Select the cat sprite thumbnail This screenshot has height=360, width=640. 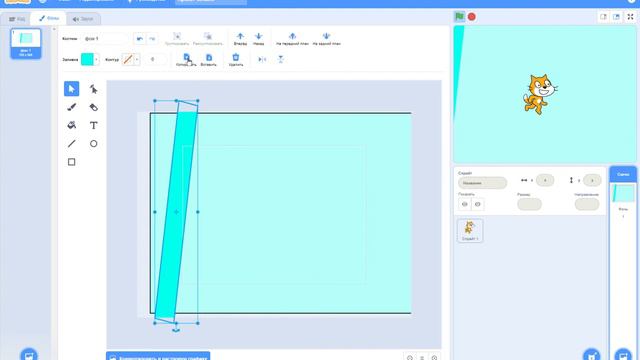pos(470,231)
